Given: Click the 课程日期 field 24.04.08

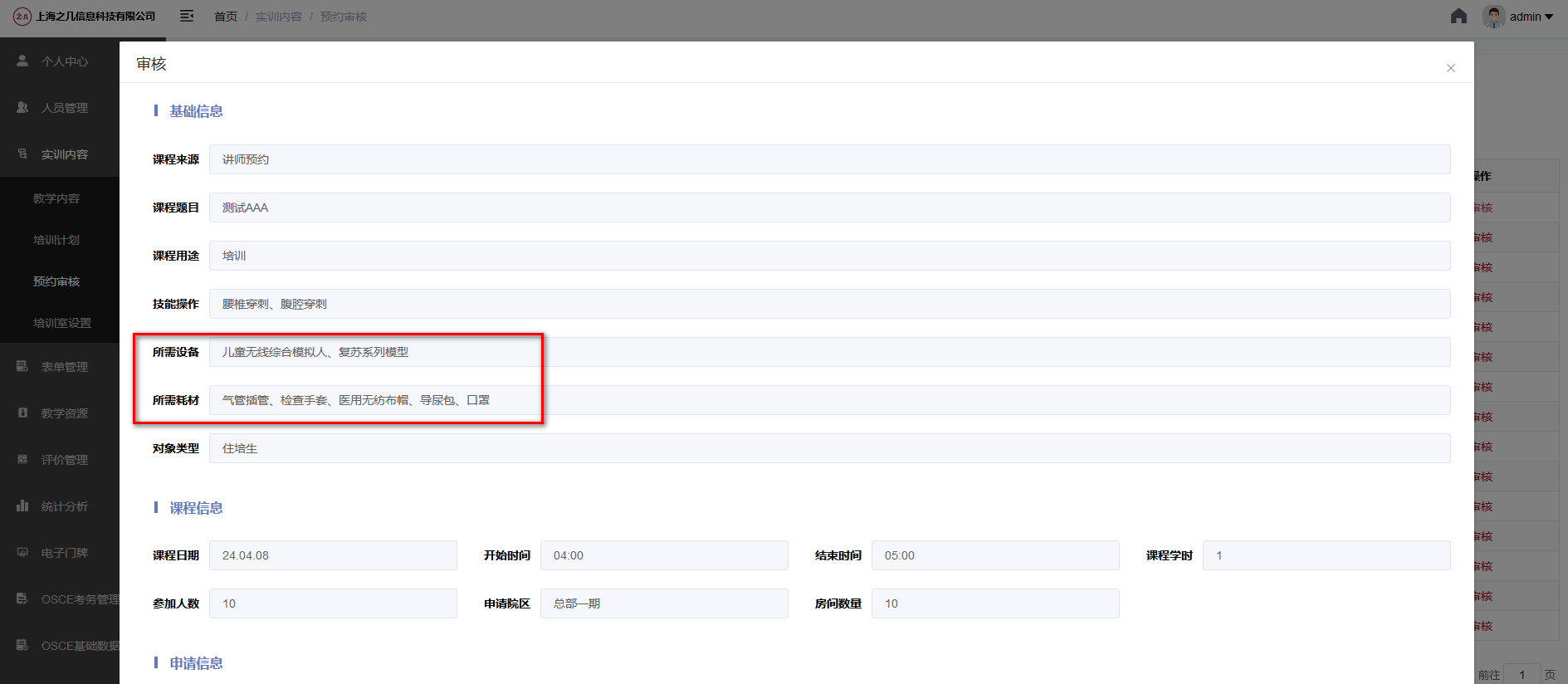Looking at the screenshot, I should pos(333,555).
